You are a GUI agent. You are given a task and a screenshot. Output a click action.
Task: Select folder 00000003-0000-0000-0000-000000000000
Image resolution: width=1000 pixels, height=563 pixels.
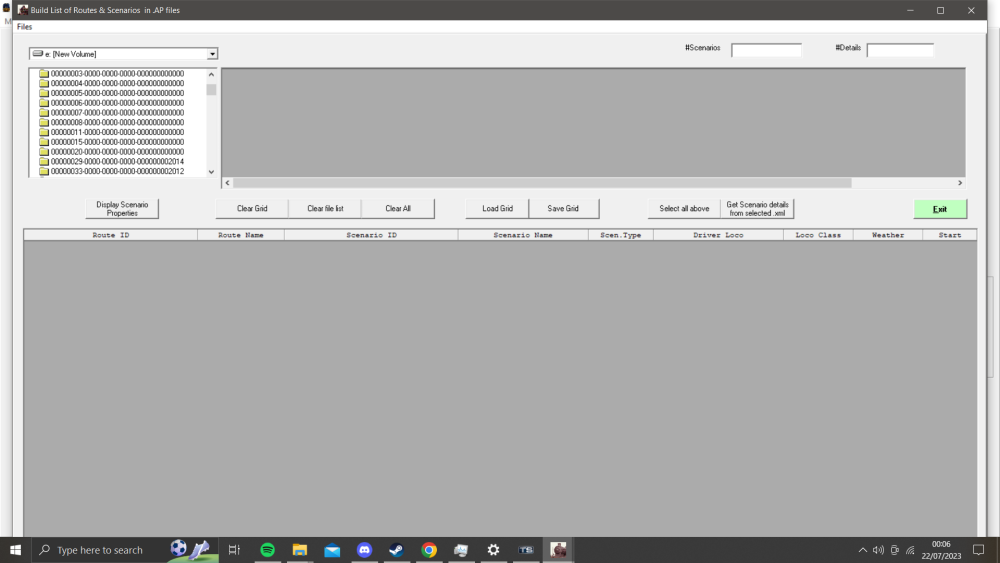pyautogui.click(x=117, y=73)
